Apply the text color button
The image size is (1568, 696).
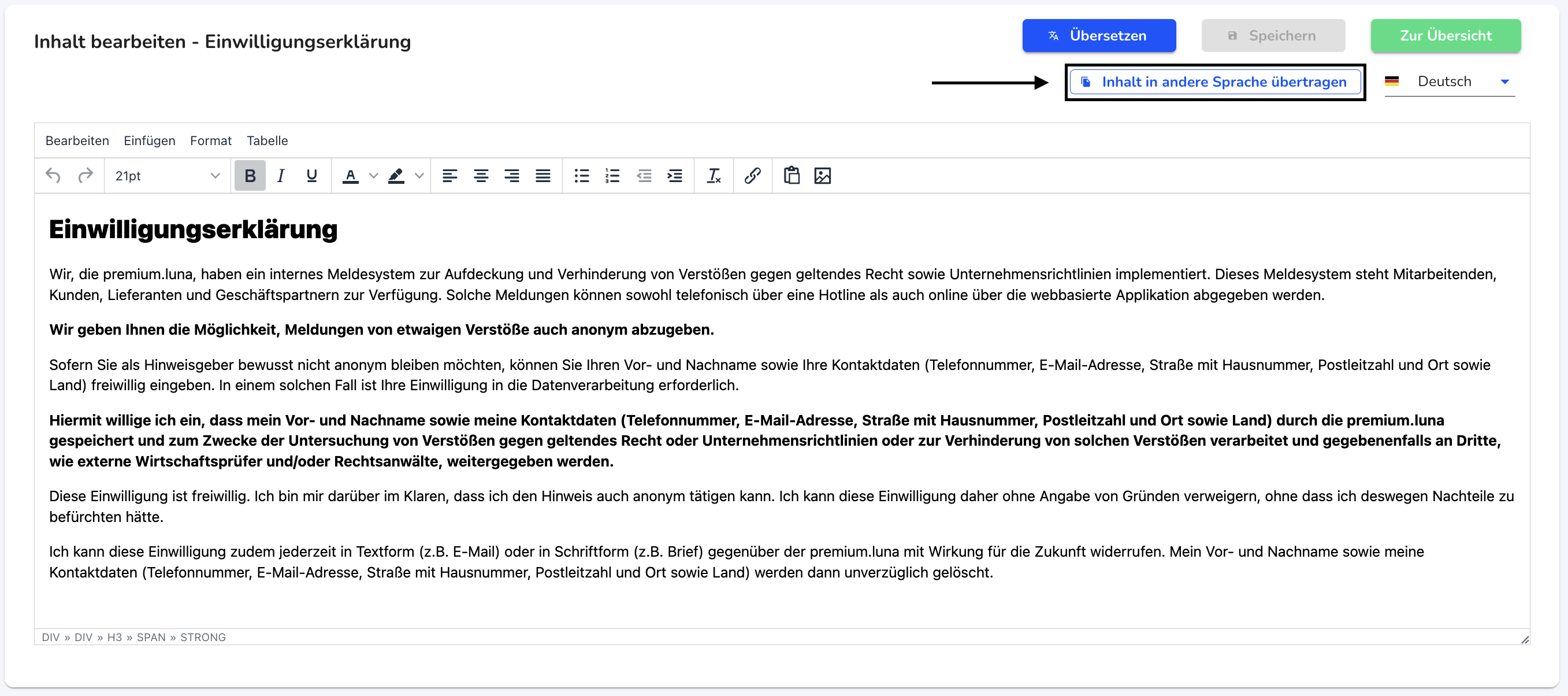(350, 175)
